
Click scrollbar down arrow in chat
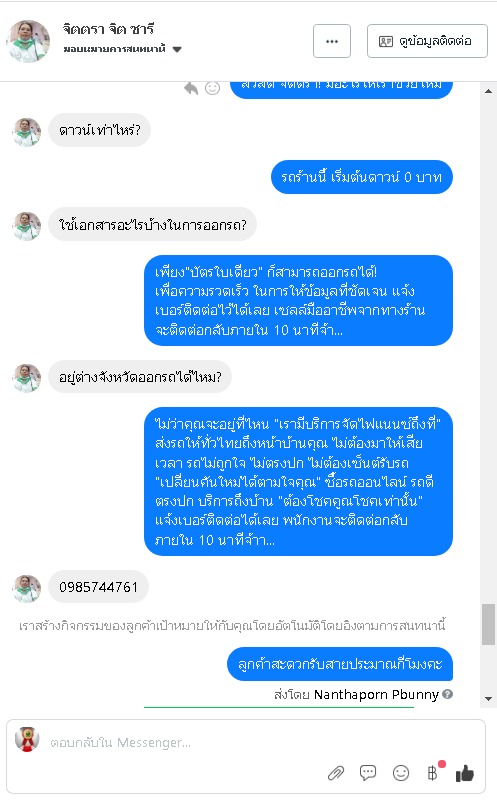click(488, 698)
